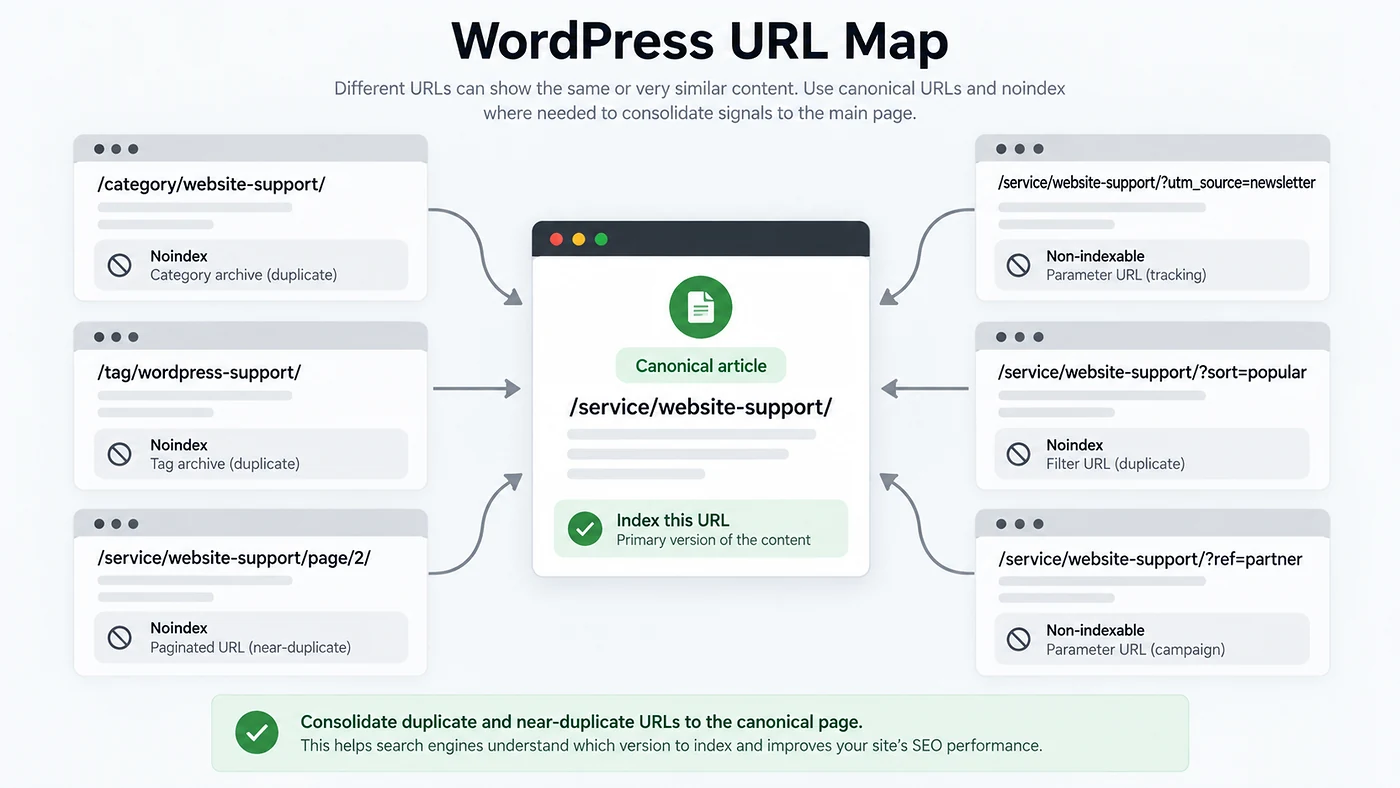Click the green checkmark beside Index this URL
This screenshot has height=788, width=1400.
(x=585, y=529)
